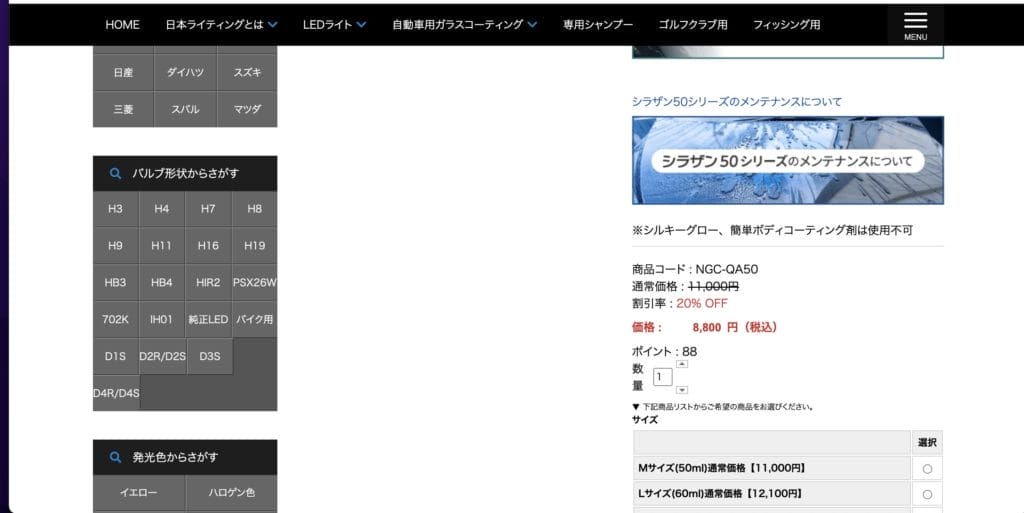Choose the H7 bulb type
The height and width of the screenshot is (513, 1024).
coord(208,209)
